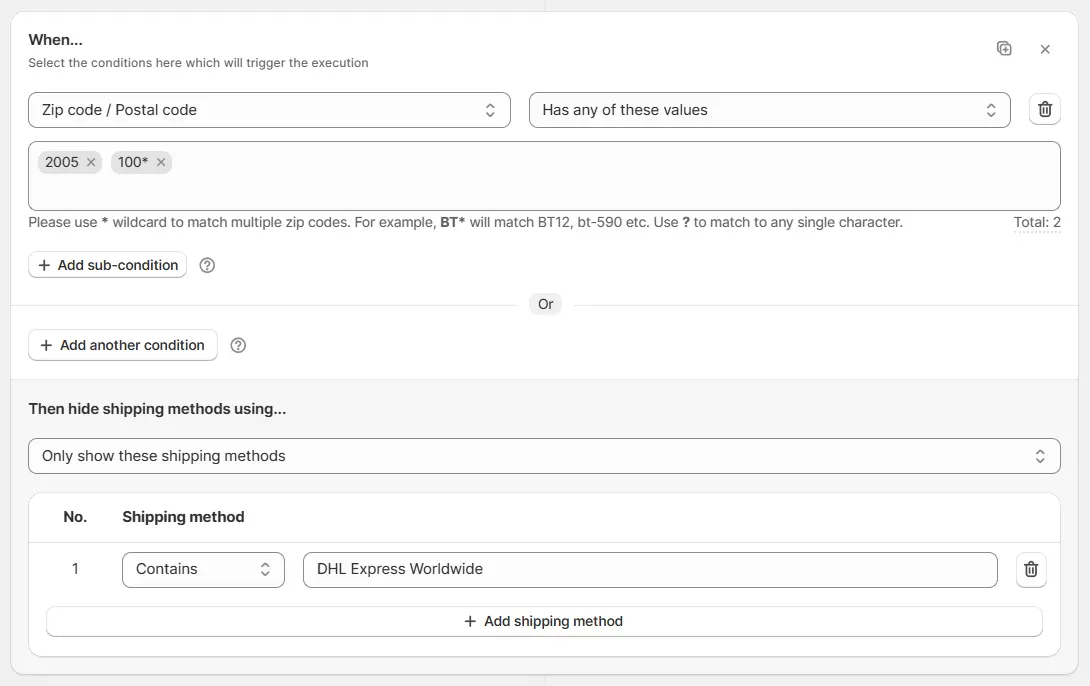Viewport: 1090px width, 686px height.
Task: Click Add sub-condition button
Action: click(108, 265)
